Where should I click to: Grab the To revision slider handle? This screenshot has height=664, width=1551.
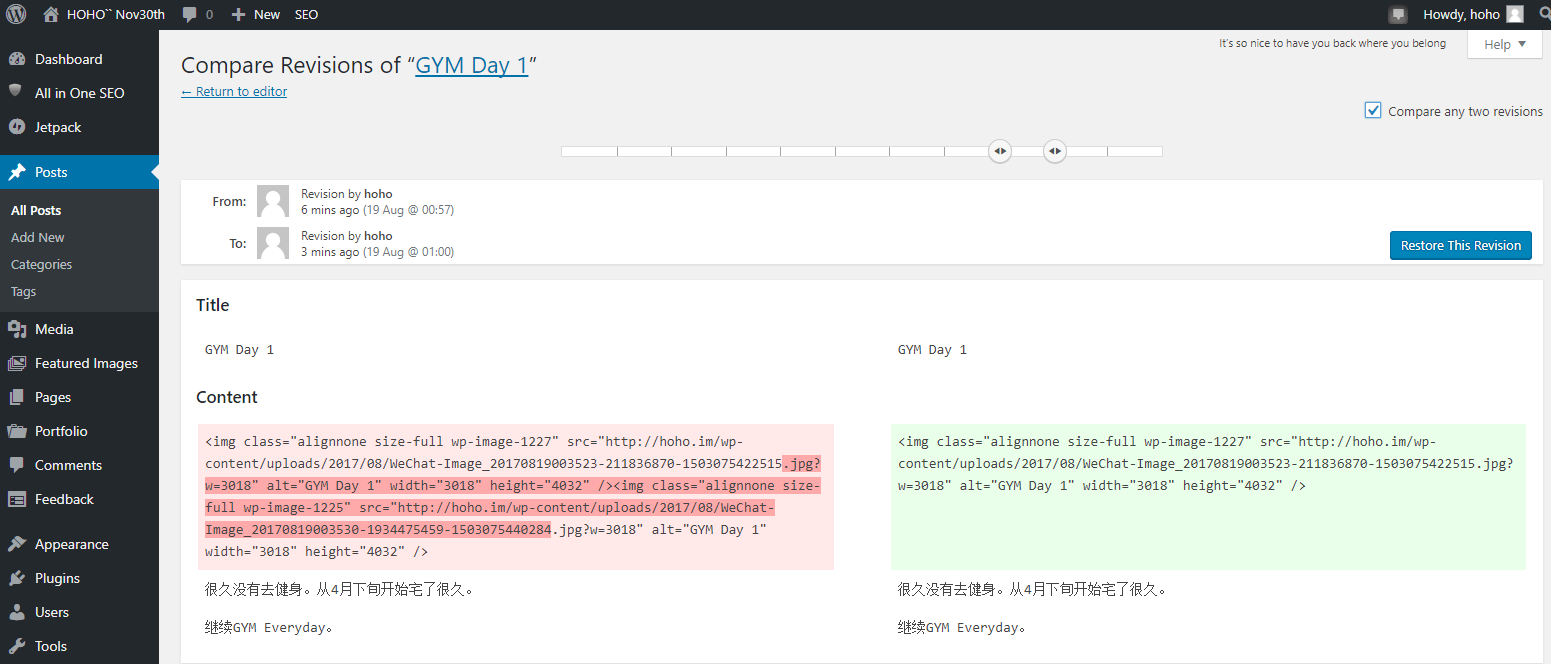point(1054,151)
